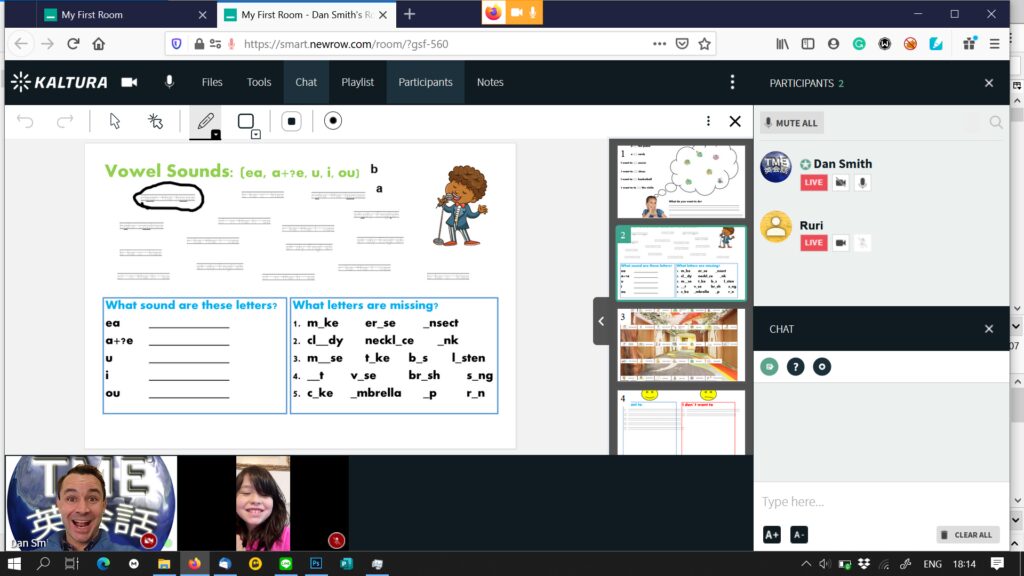Switch to the Playlist tab

coord(357,82)
